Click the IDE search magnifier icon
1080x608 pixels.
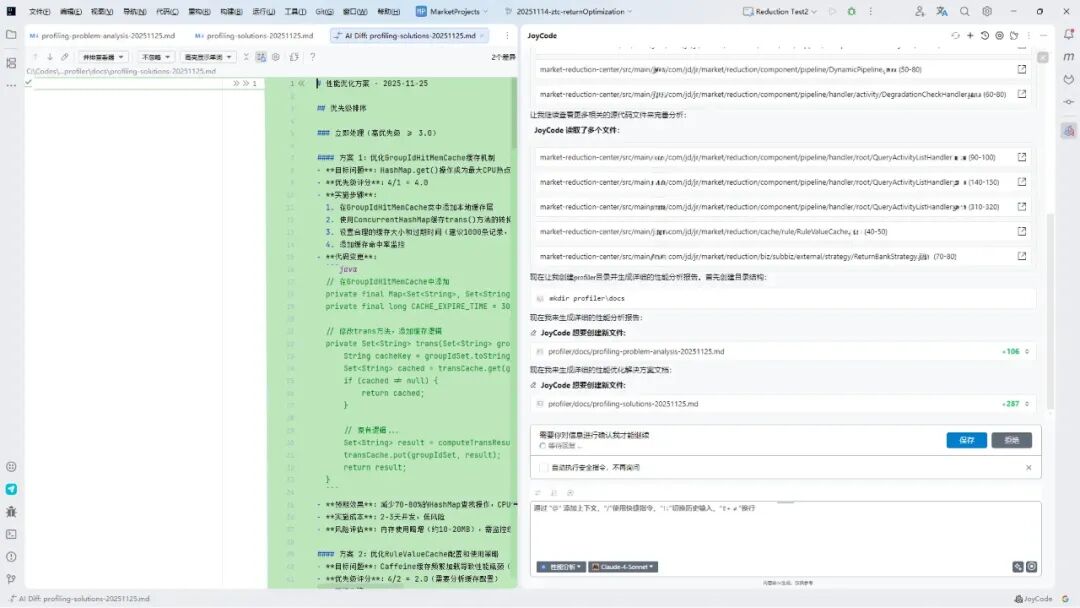point(964,12)
